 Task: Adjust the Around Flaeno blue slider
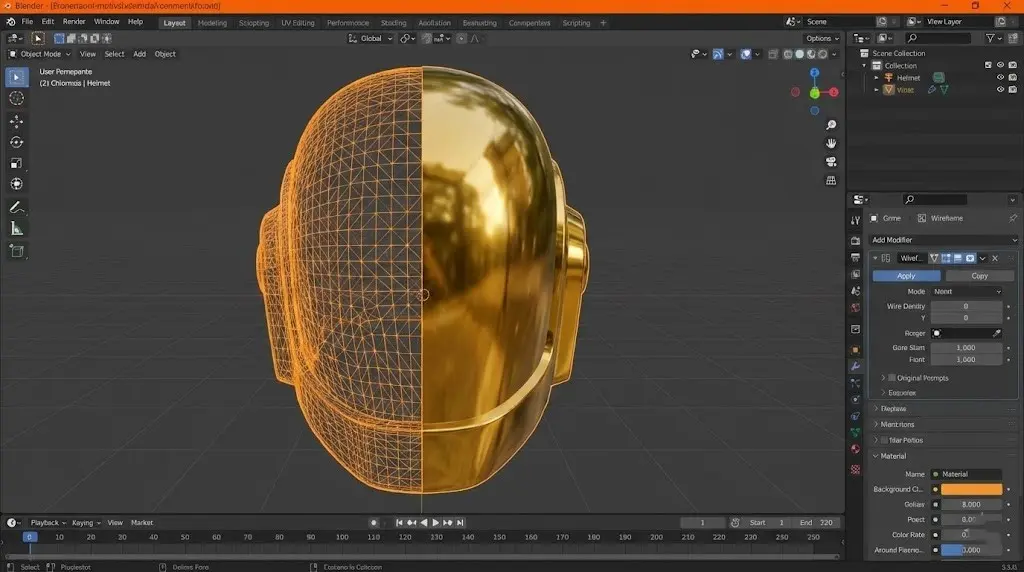coord(971,550)
